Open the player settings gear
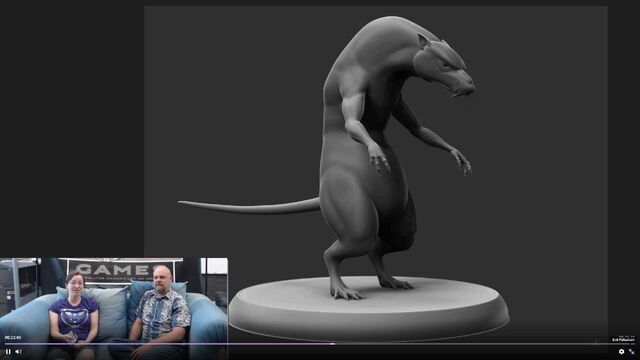The height and width of the screenshot is (360, 640). click(621, 351)
